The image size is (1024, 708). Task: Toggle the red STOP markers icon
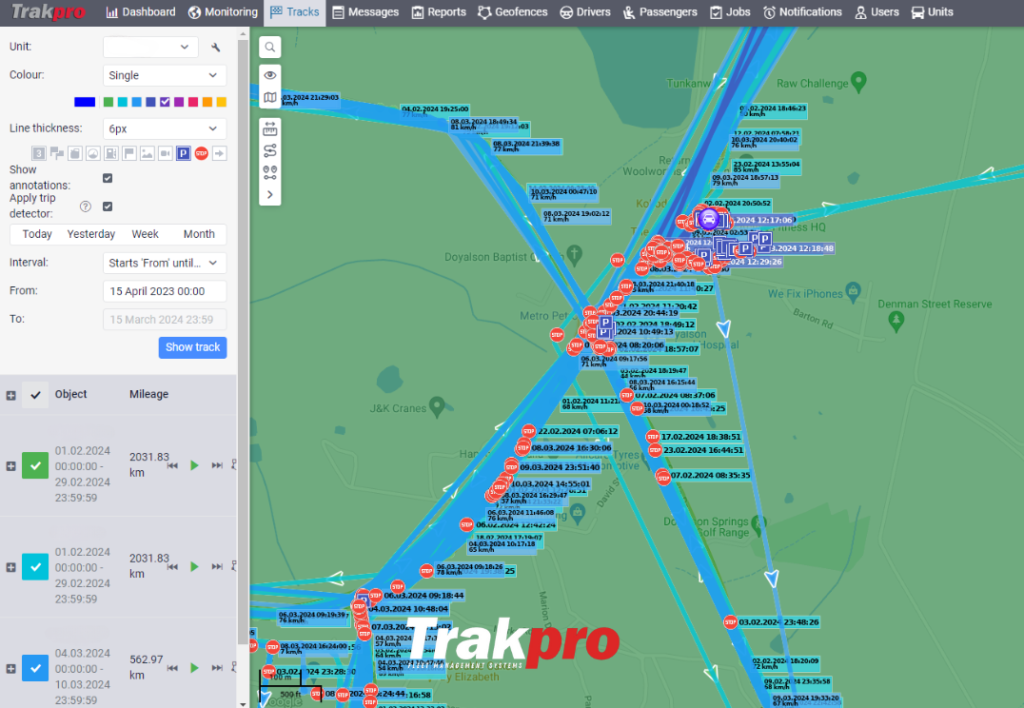pyautogui.click(x=201, y=153)
